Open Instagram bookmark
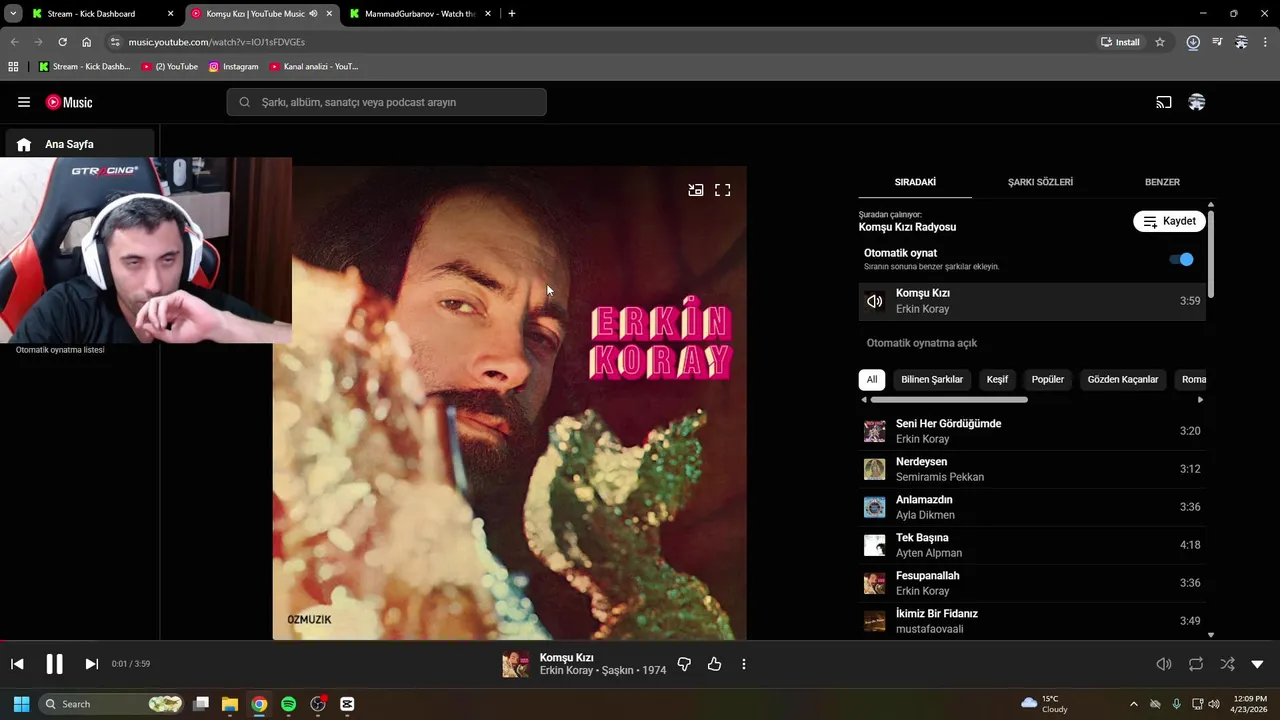Viewport: 1280px width, 720px height. point(234,67)
